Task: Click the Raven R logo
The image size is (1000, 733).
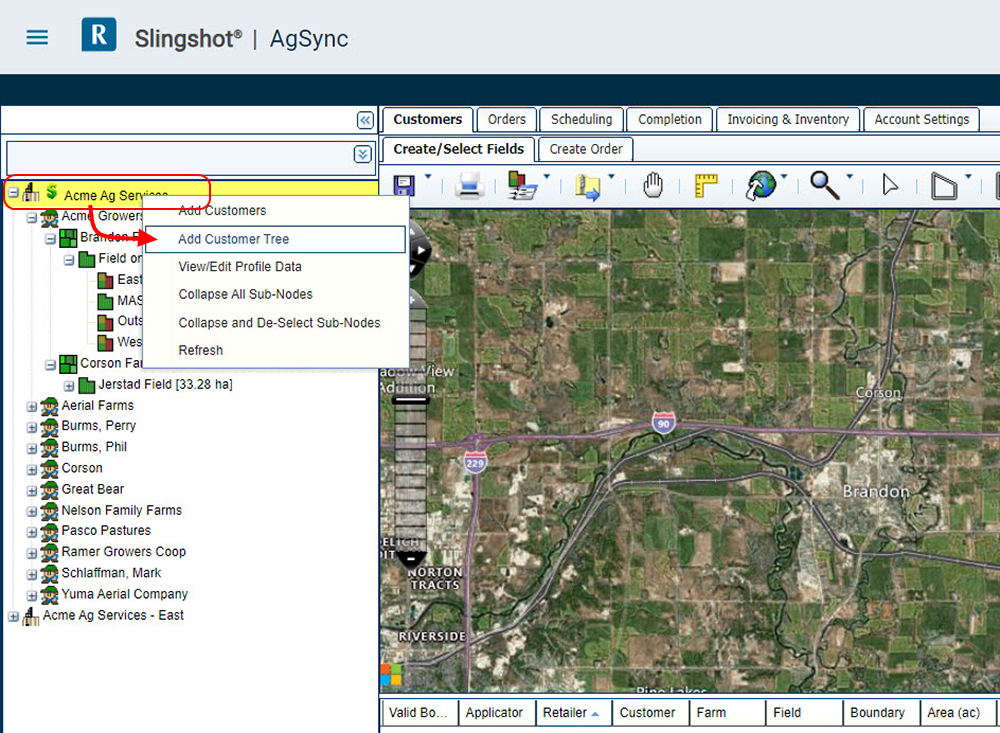Action: 99,34
